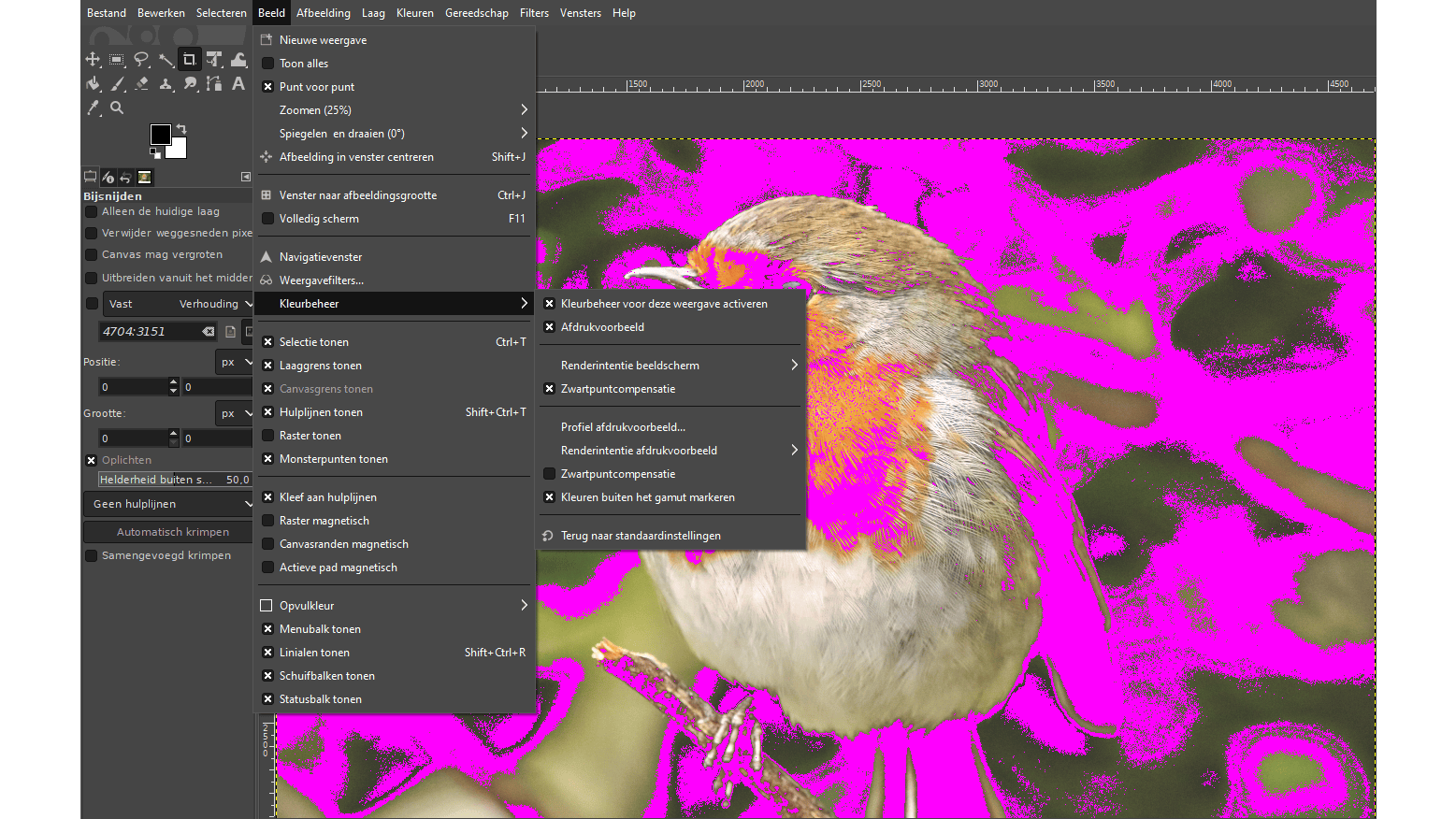Activate the Bucket Fill tool
This screenshot has width=1456, height=819.
93,84
